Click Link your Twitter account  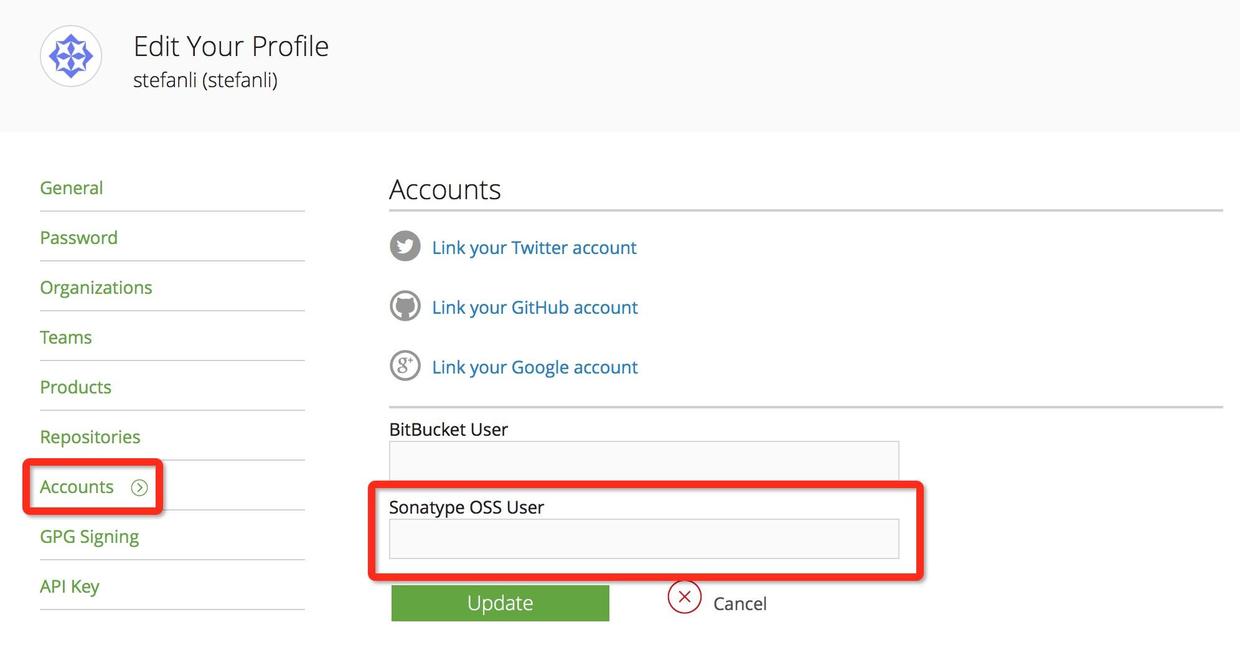pos(534,248)
